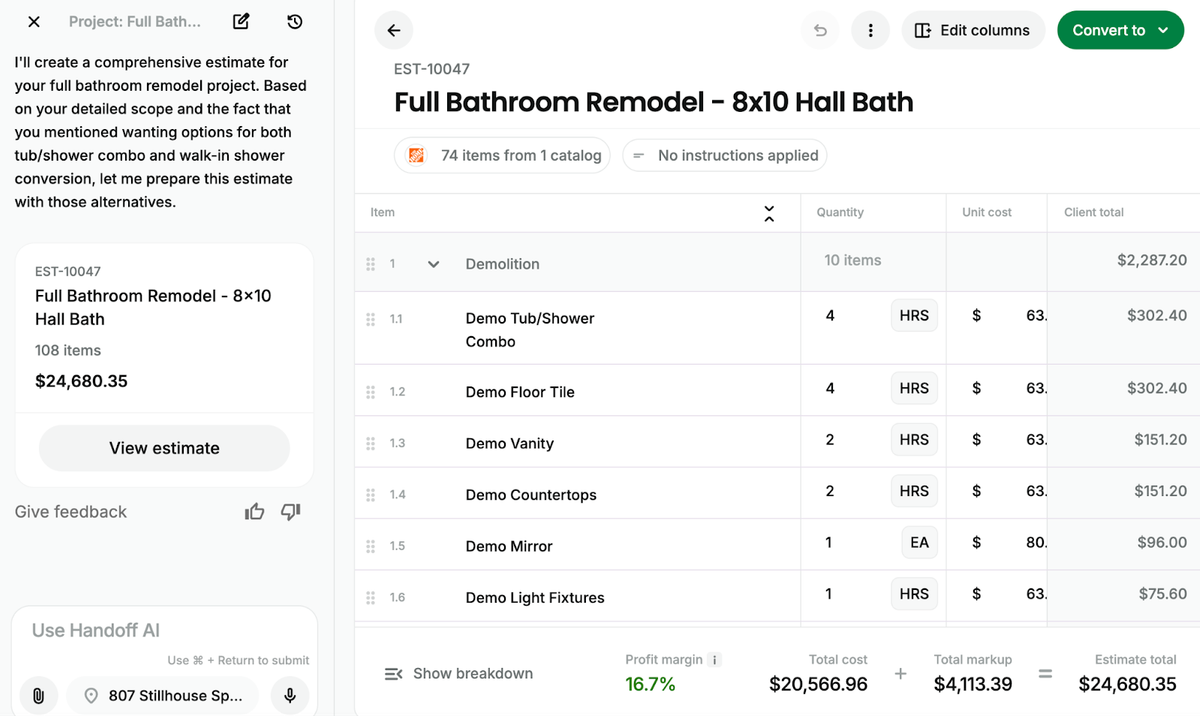Viewport: 1200px width, 716px height.
Task: Open No instructions applied chip
Action: 725,155
